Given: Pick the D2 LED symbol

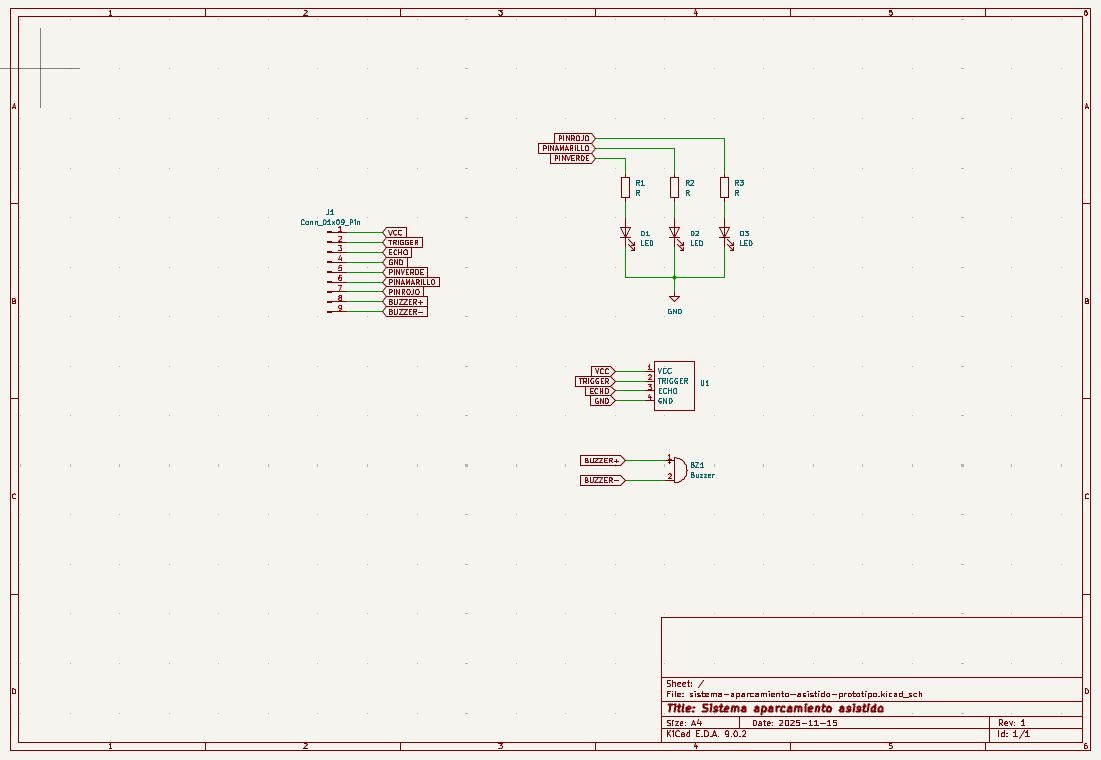Looking at the screenshot, I should [x=675, y=233].
